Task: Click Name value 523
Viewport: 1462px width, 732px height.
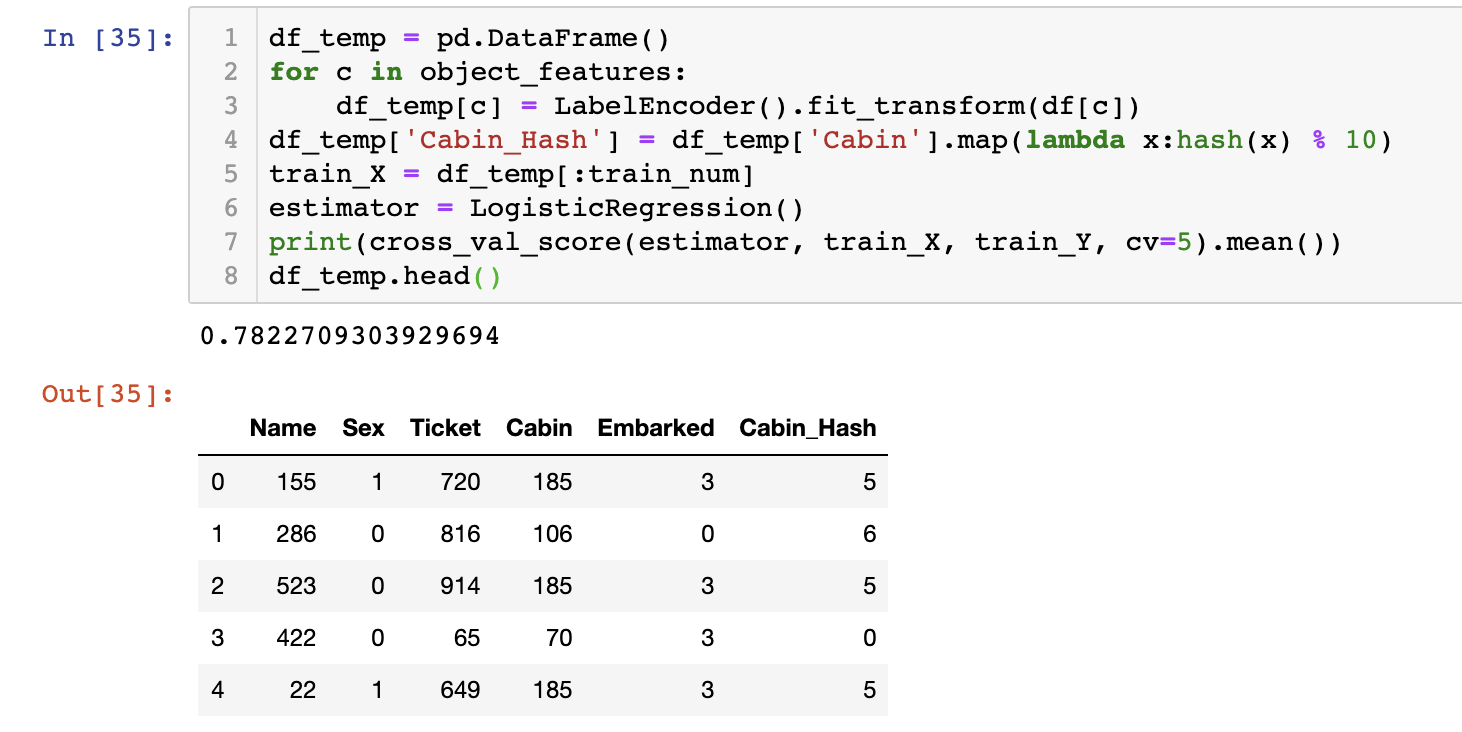Action: pos(297,586)
